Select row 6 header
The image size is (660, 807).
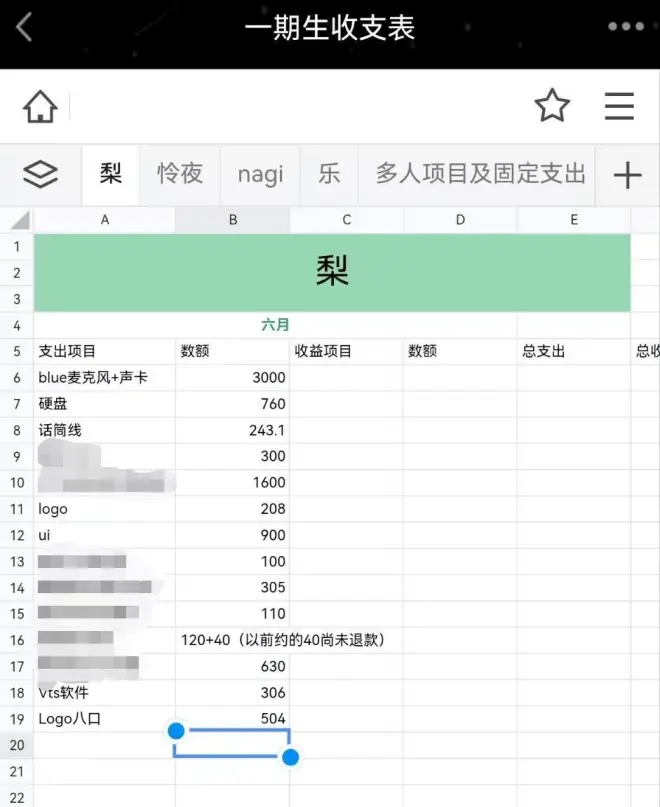click(17, 378)
